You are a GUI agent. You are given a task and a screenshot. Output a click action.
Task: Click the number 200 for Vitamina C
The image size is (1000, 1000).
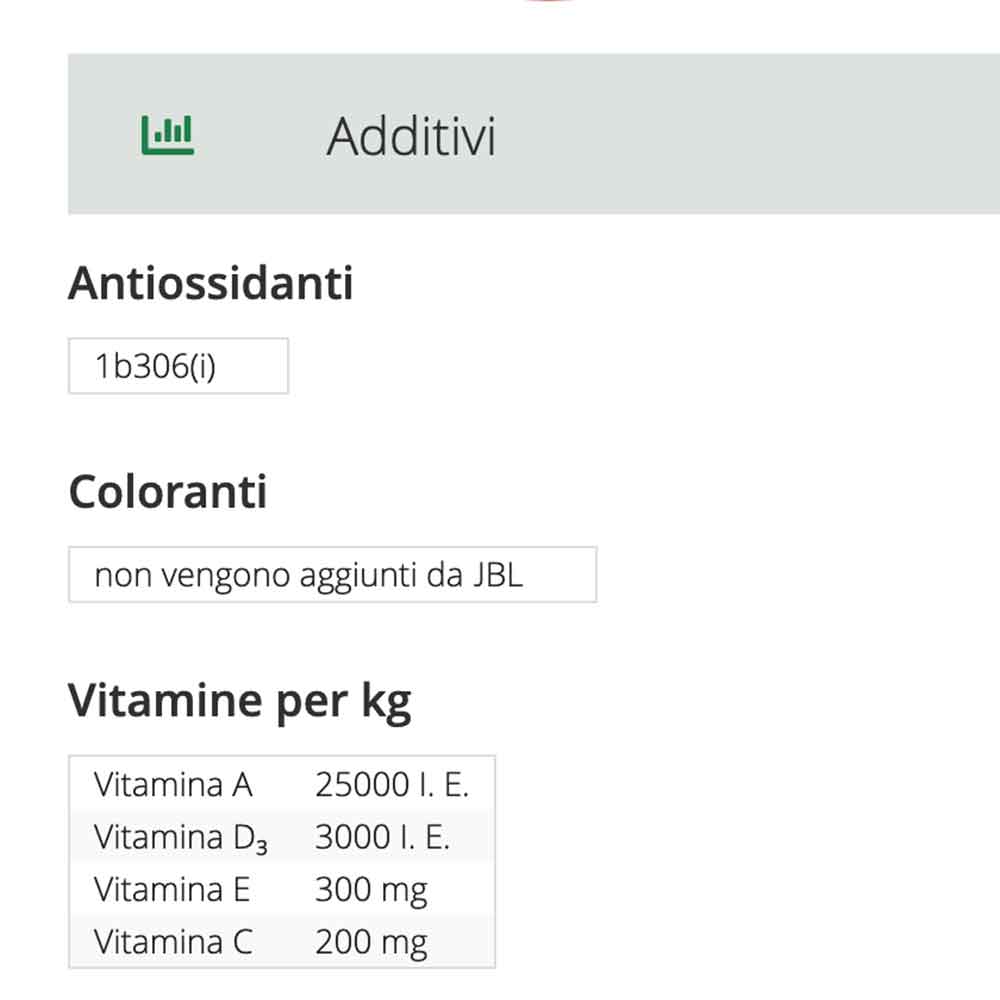coord(342,942)
